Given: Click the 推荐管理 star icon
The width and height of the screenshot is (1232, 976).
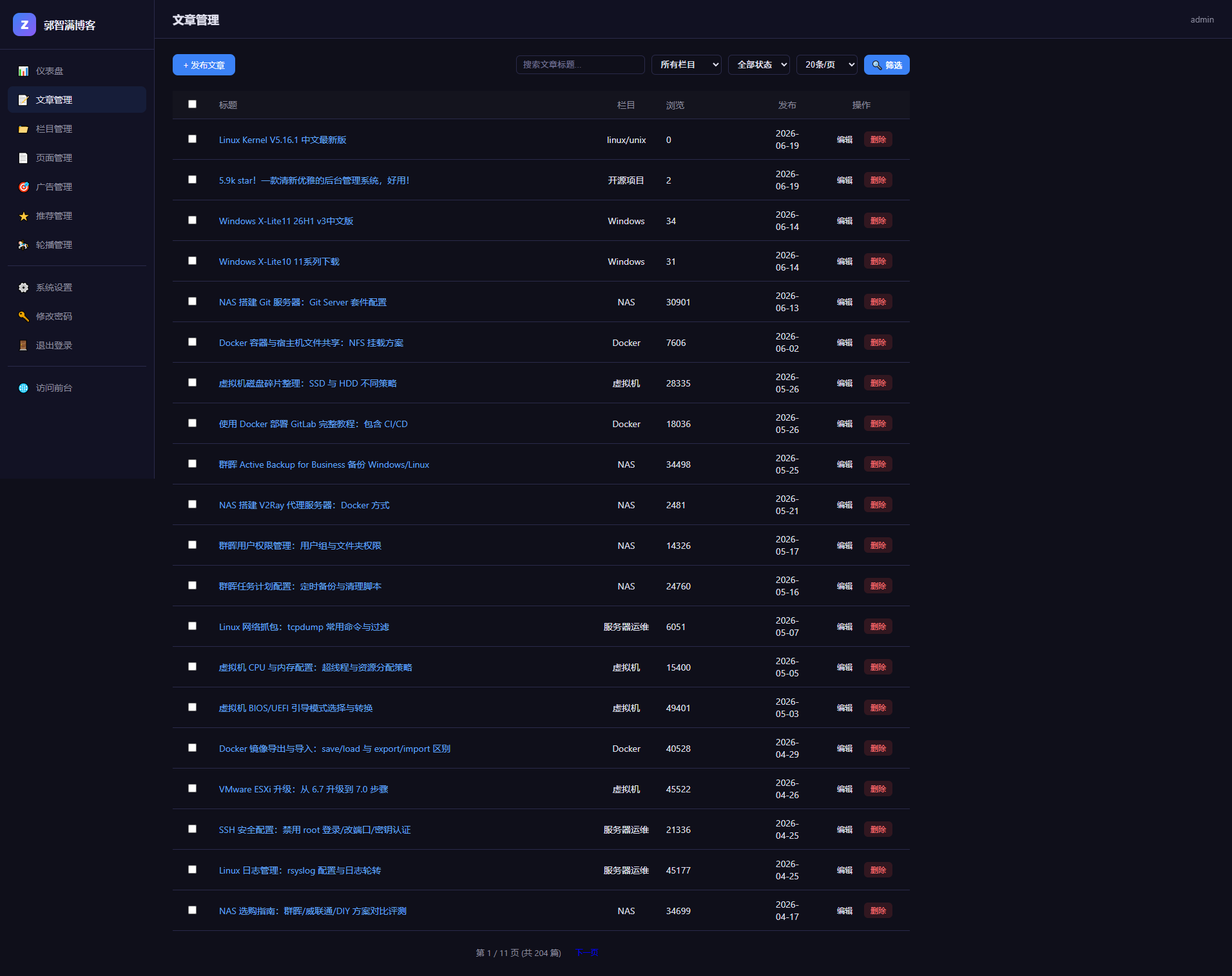Looking at the screenshot, I should (23, 216).
